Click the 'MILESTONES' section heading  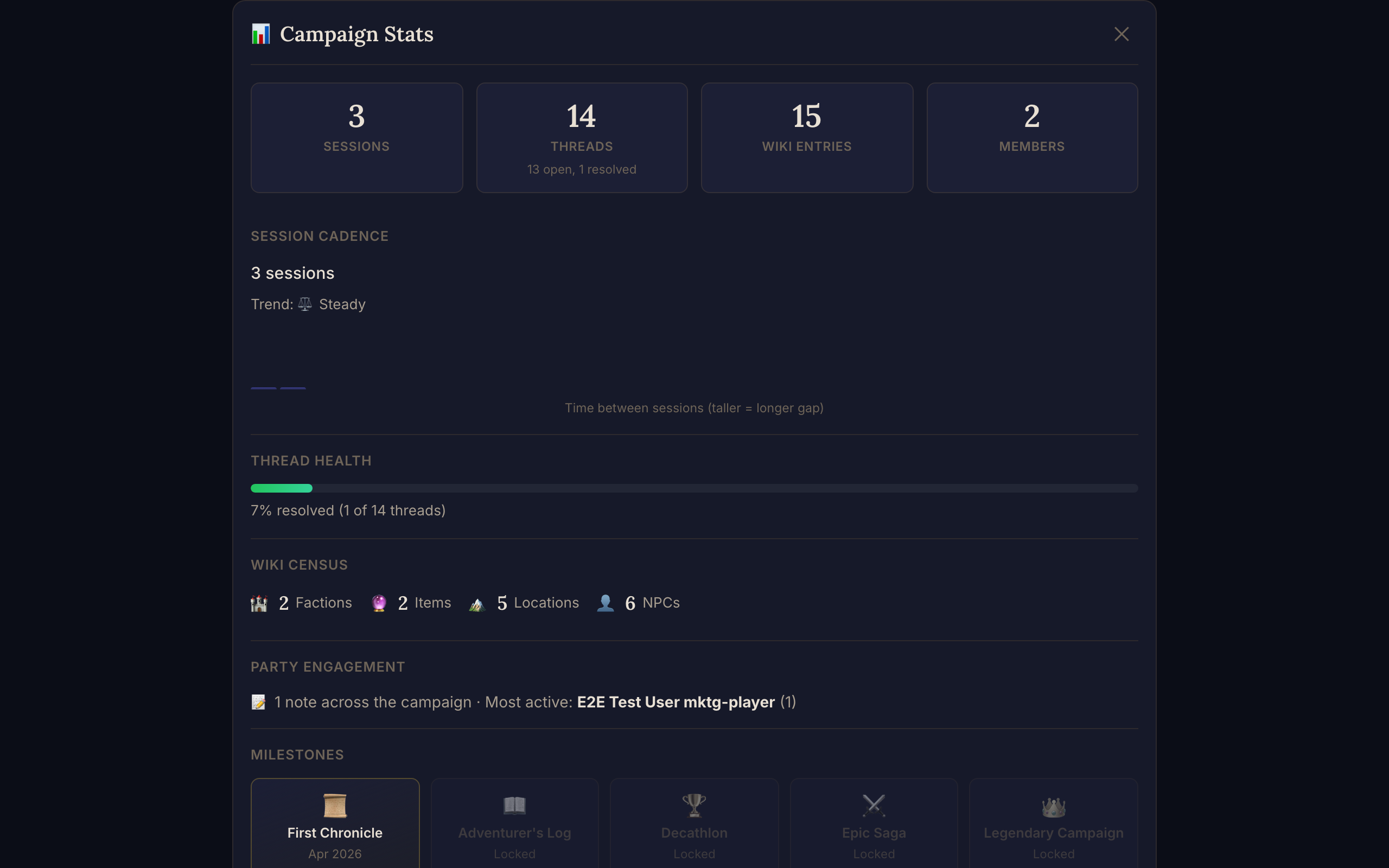[297, 755]
